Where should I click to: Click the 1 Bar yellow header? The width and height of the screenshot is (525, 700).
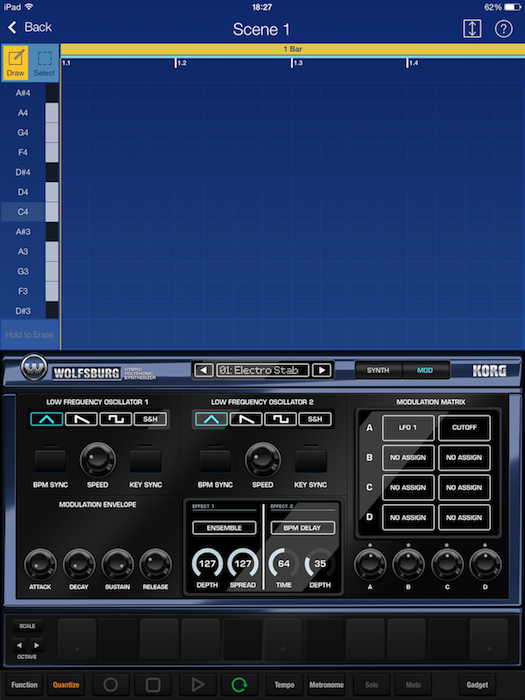coord(293,49)
